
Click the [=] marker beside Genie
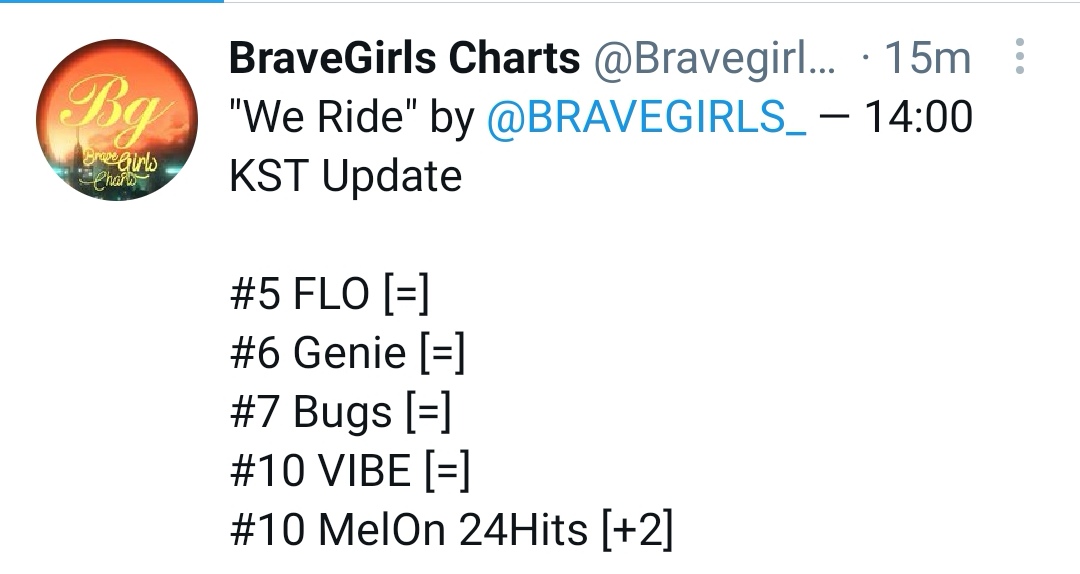coord(442,353)
